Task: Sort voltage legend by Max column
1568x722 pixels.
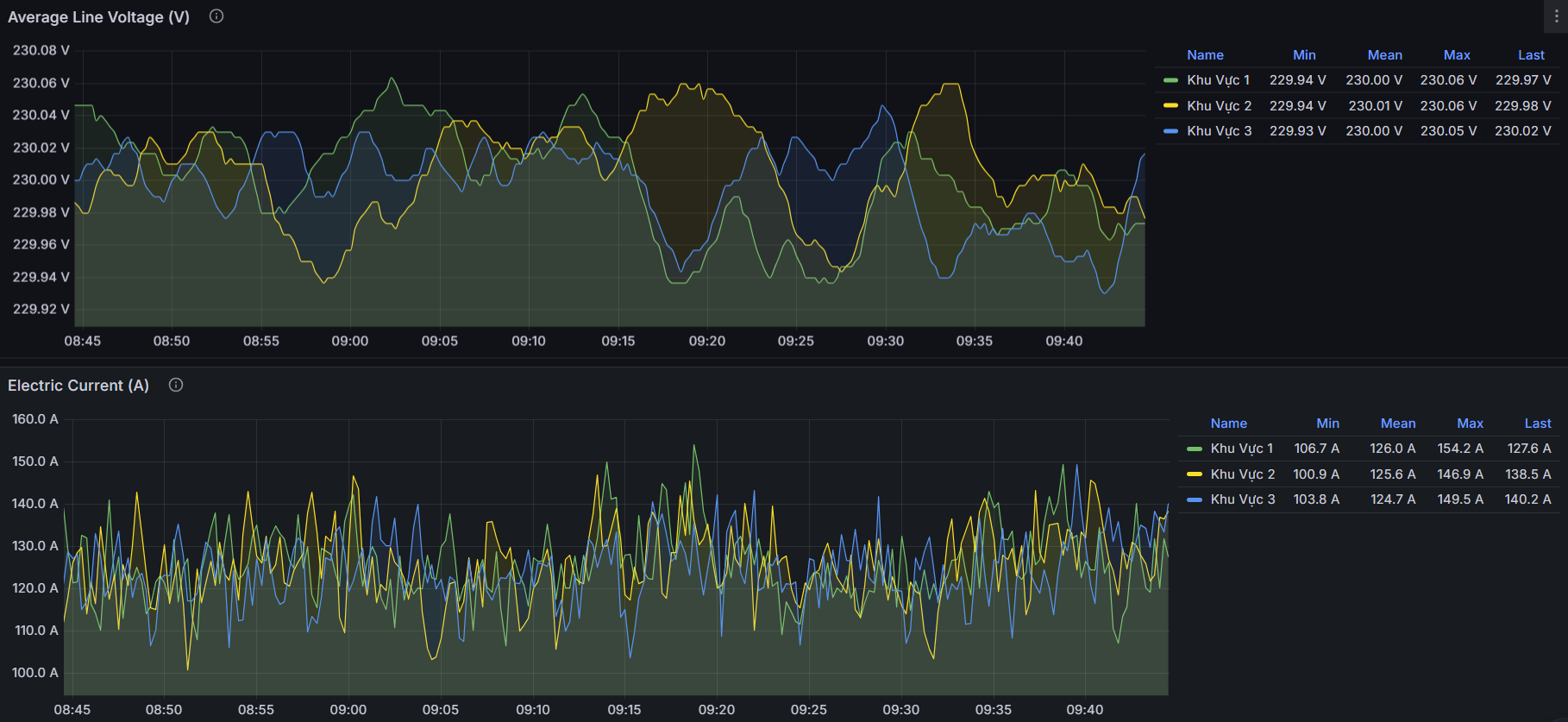Action: 1457,55
